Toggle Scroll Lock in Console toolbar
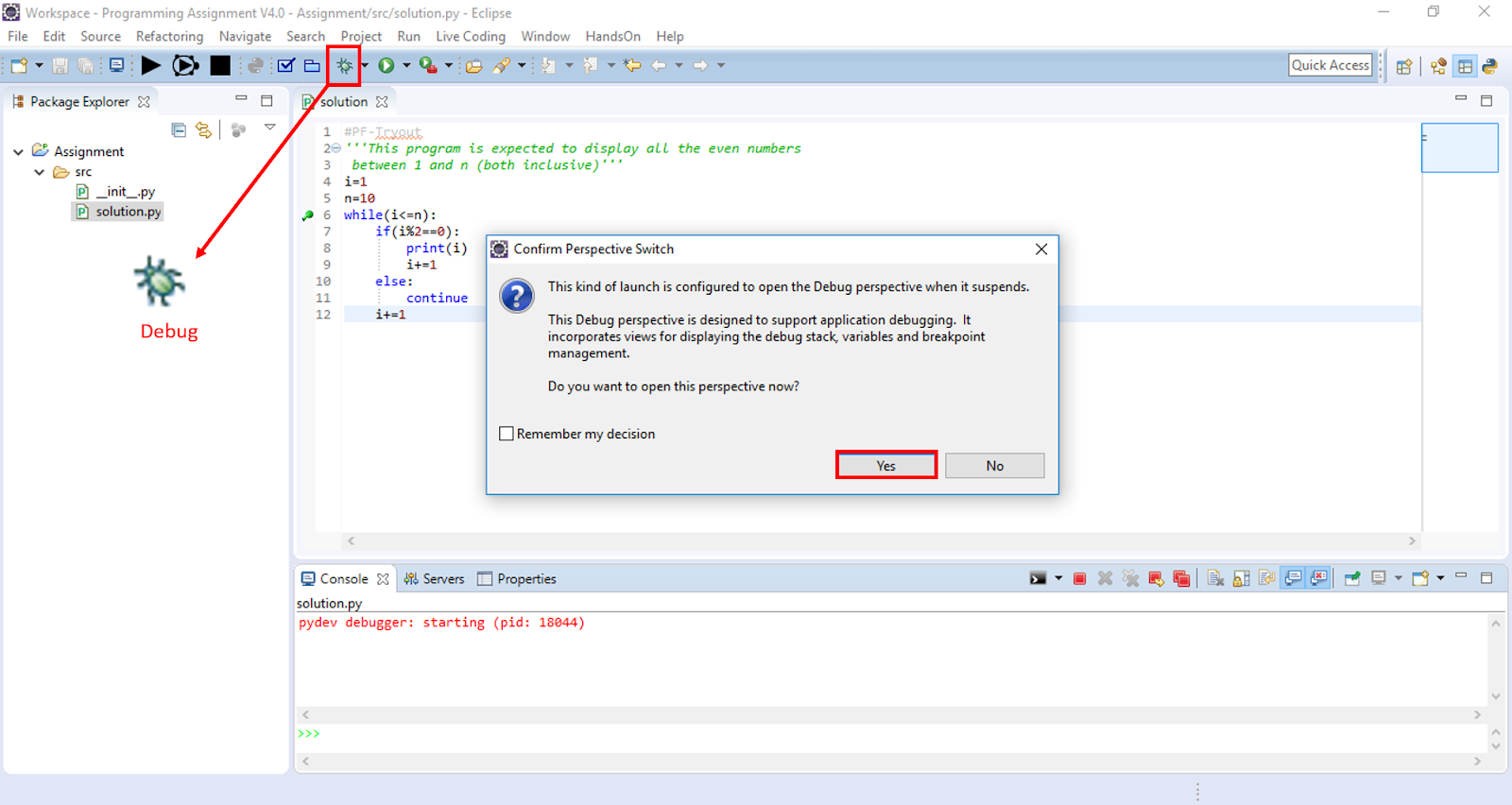This screenshot has height=805, width=1512. 1241,578
